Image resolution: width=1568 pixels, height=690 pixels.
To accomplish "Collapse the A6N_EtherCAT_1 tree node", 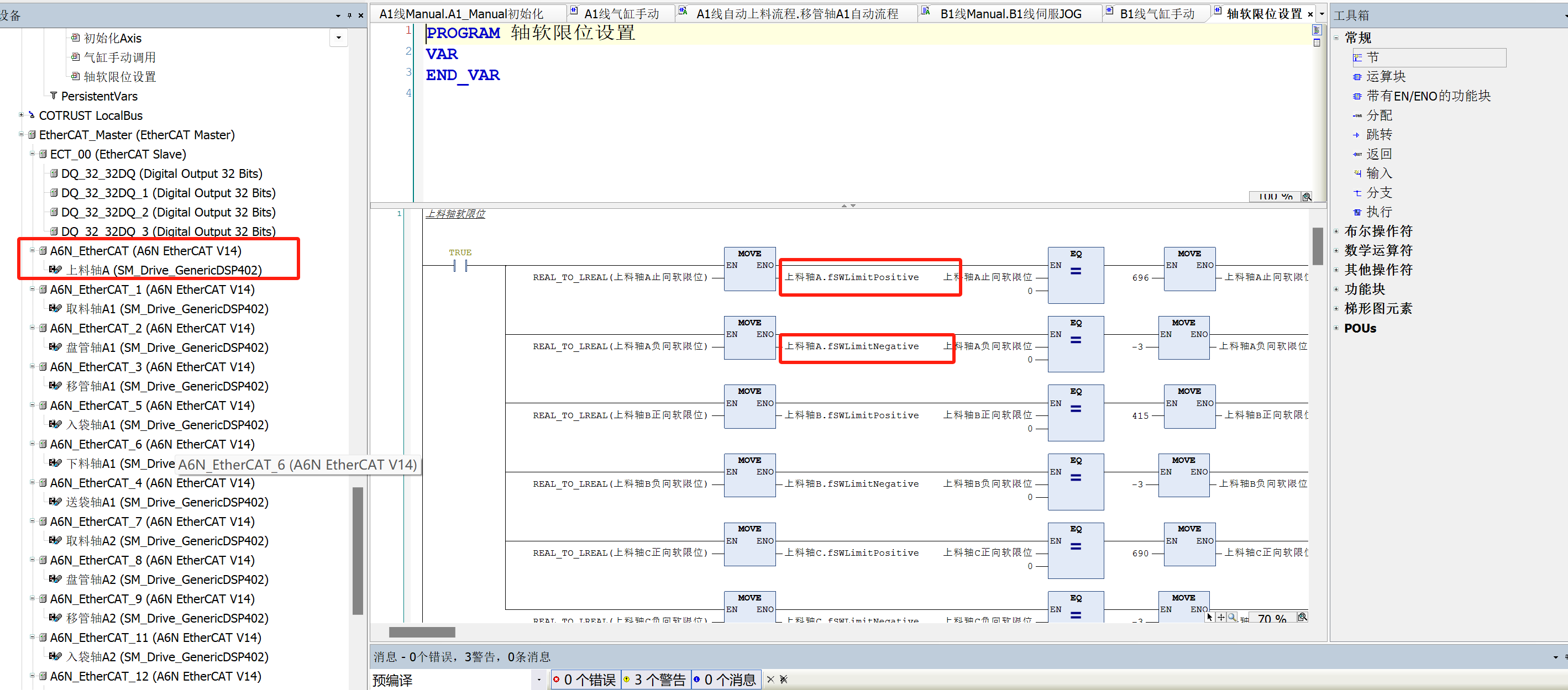I will 32,289.
